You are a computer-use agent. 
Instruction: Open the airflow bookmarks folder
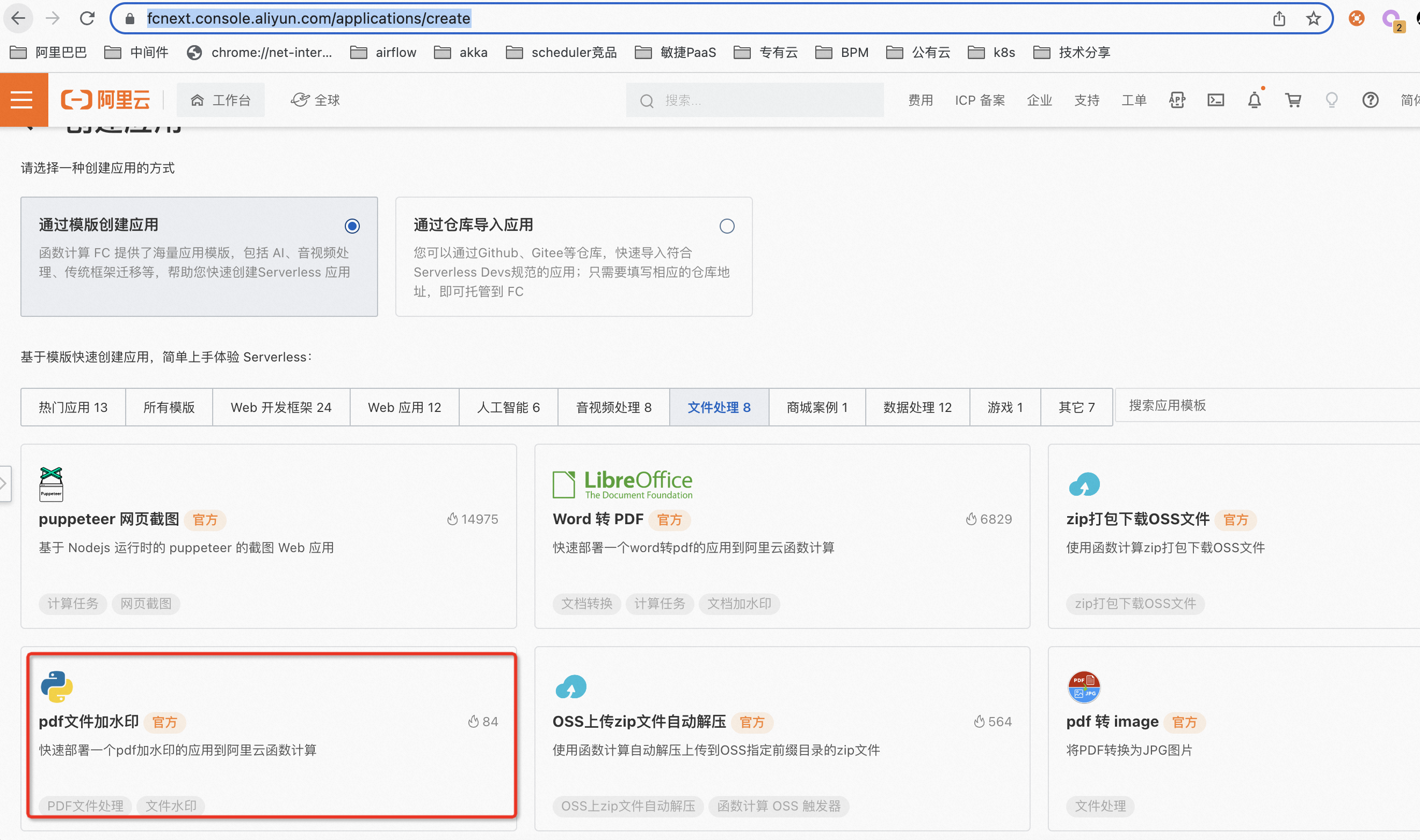(x=383, y=53)
